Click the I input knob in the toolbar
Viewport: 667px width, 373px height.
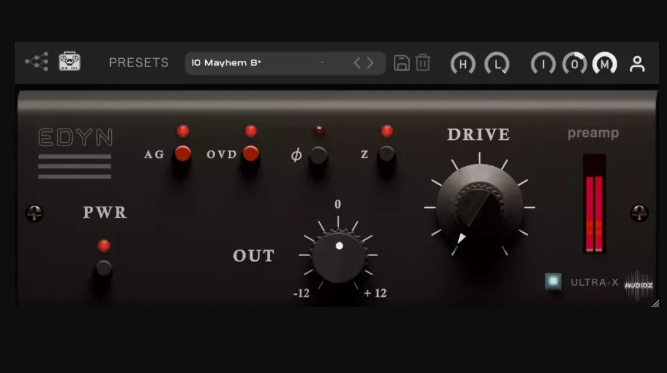tap(543, 64)
